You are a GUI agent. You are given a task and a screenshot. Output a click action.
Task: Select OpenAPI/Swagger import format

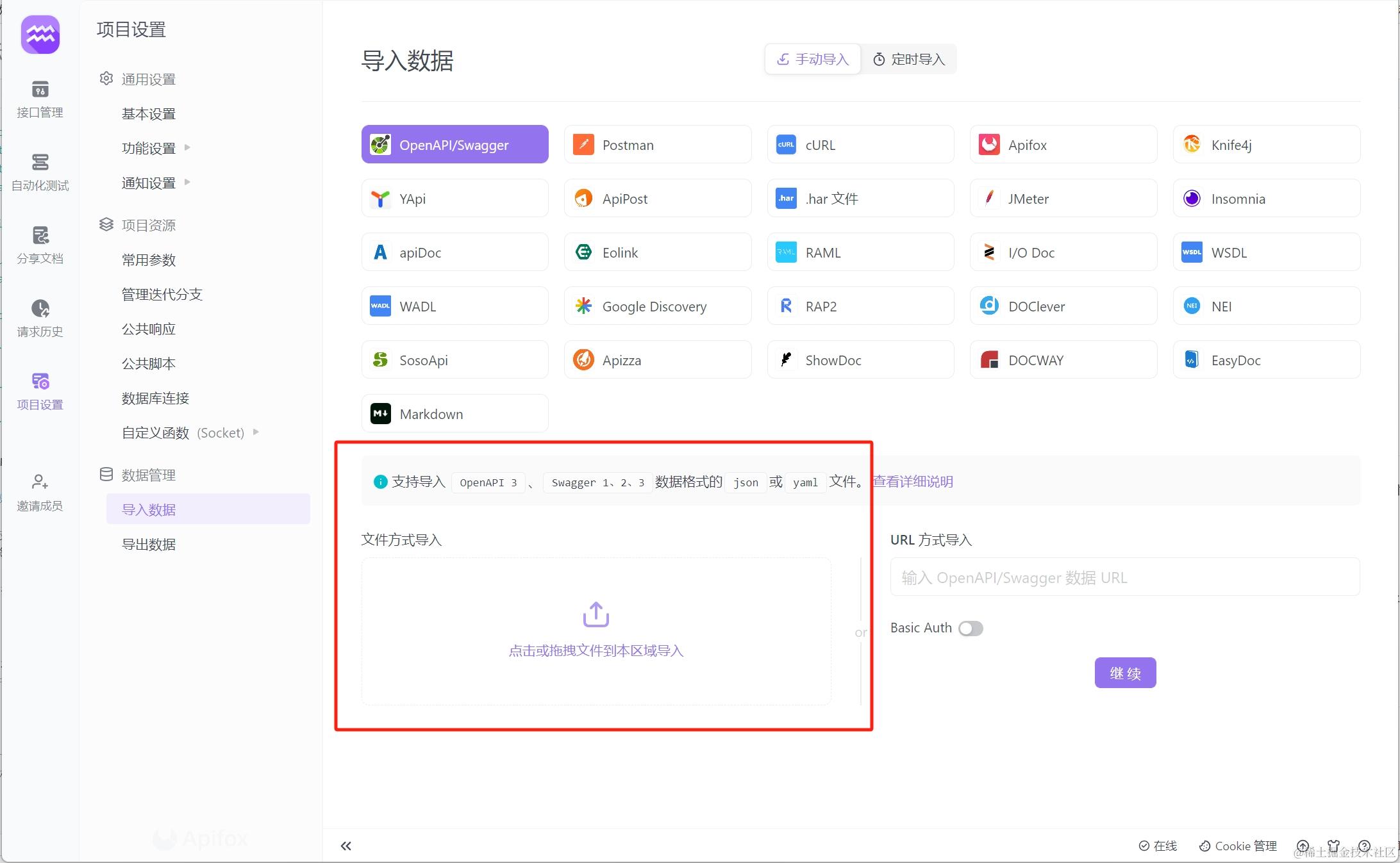[454, 144]
